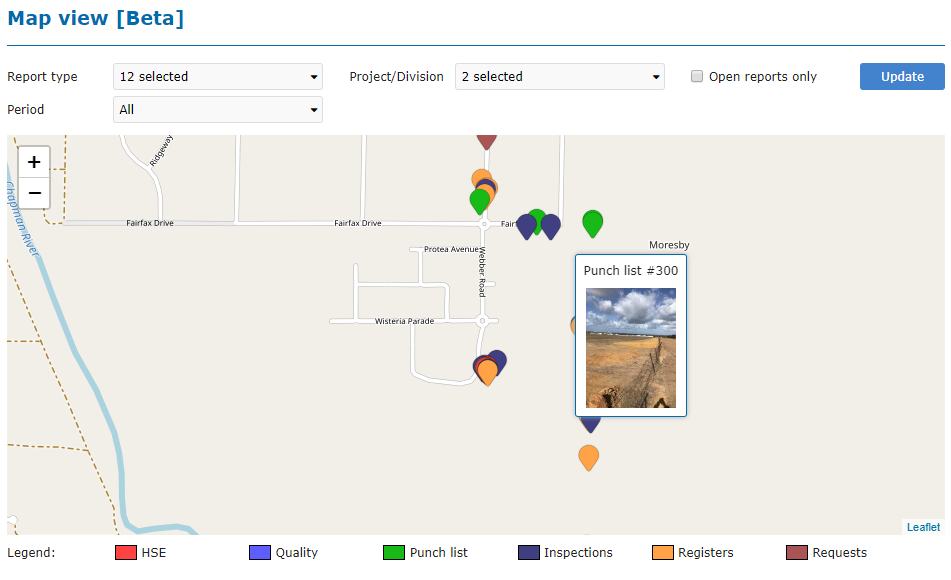This screenshot has width=951, height=580.
Task: Click the red HSE legend swatch
Action: tap(126, 553)
